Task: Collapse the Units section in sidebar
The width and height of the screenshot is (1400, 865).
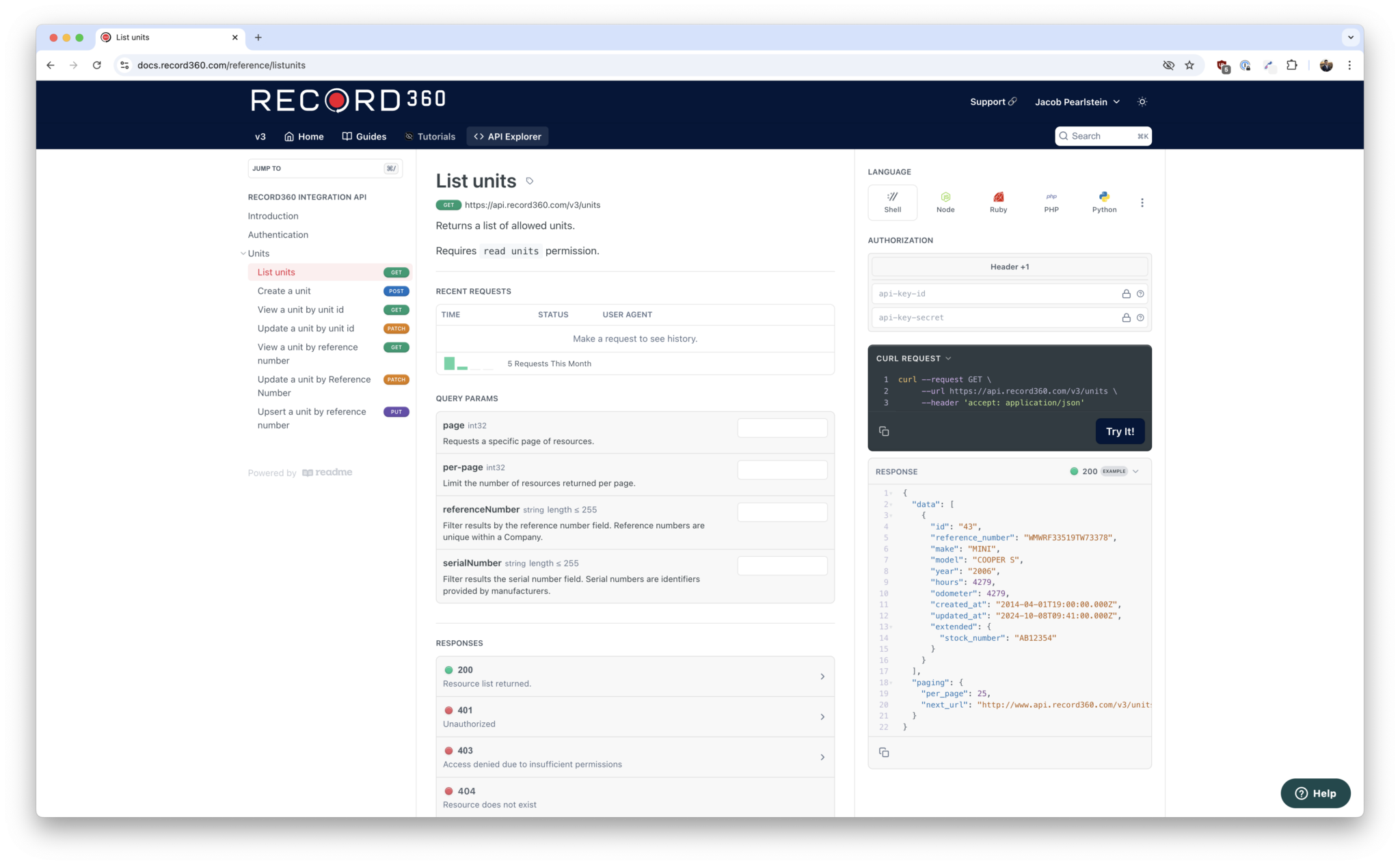Action: (x=243, y=253)
